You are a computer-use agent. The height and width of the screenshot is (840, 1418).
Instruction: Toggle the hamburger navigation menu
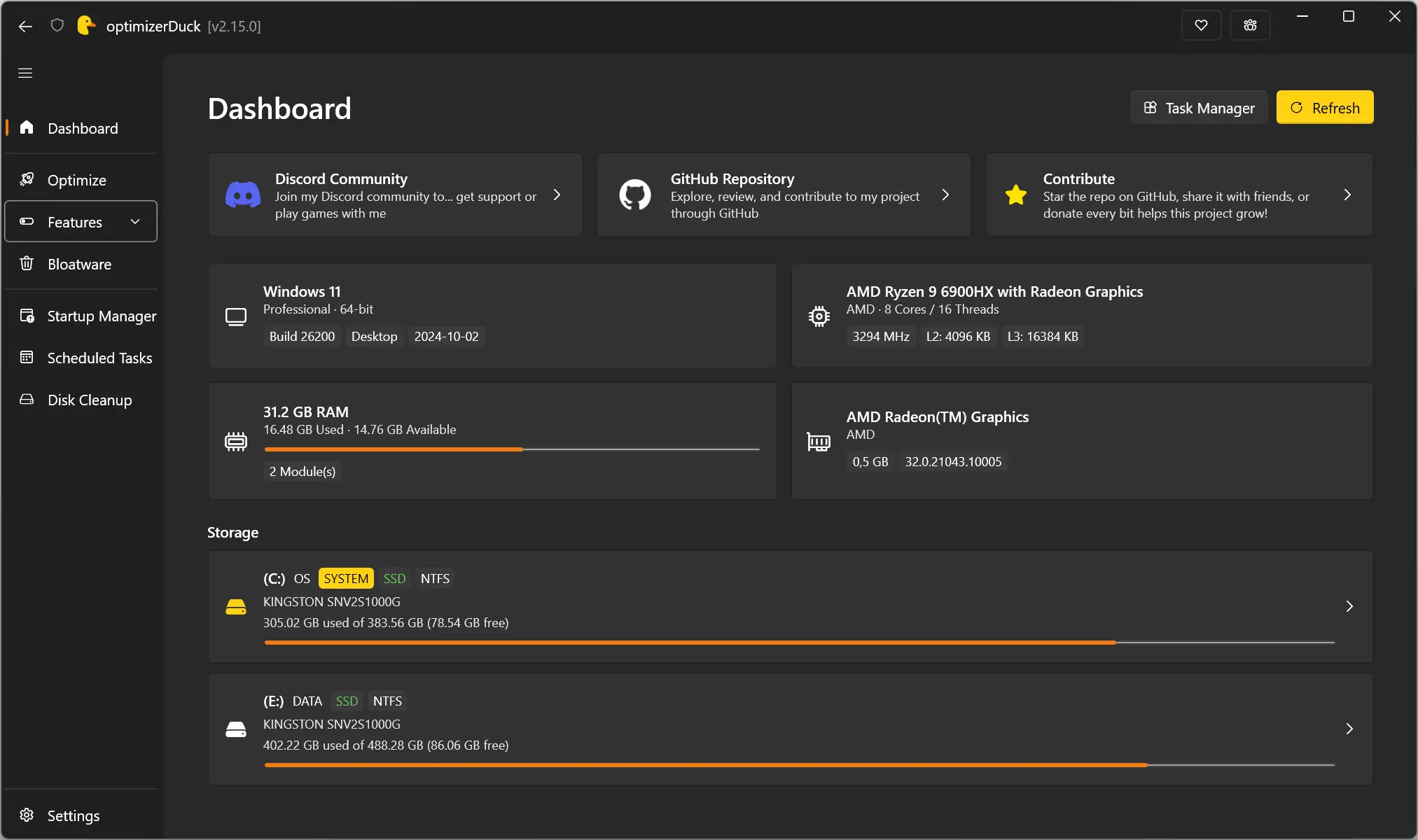click(x=25, y=73)
